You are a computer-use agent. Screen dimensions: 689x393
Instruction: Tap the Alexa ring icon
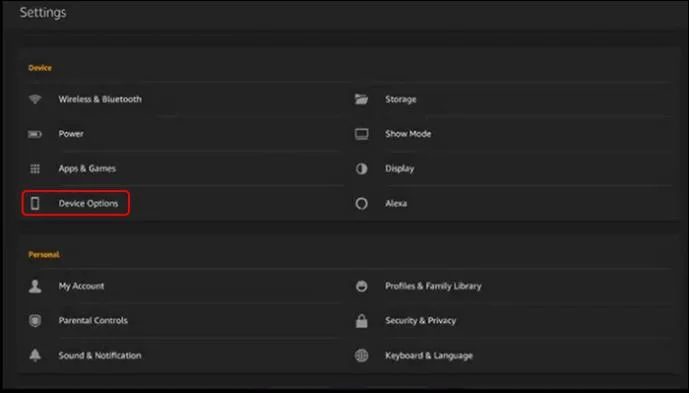coord(362,203)
